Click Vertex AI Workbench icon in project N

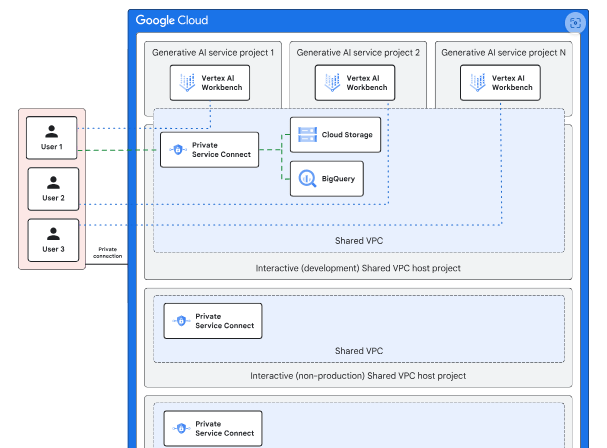[x=475, y=84]
